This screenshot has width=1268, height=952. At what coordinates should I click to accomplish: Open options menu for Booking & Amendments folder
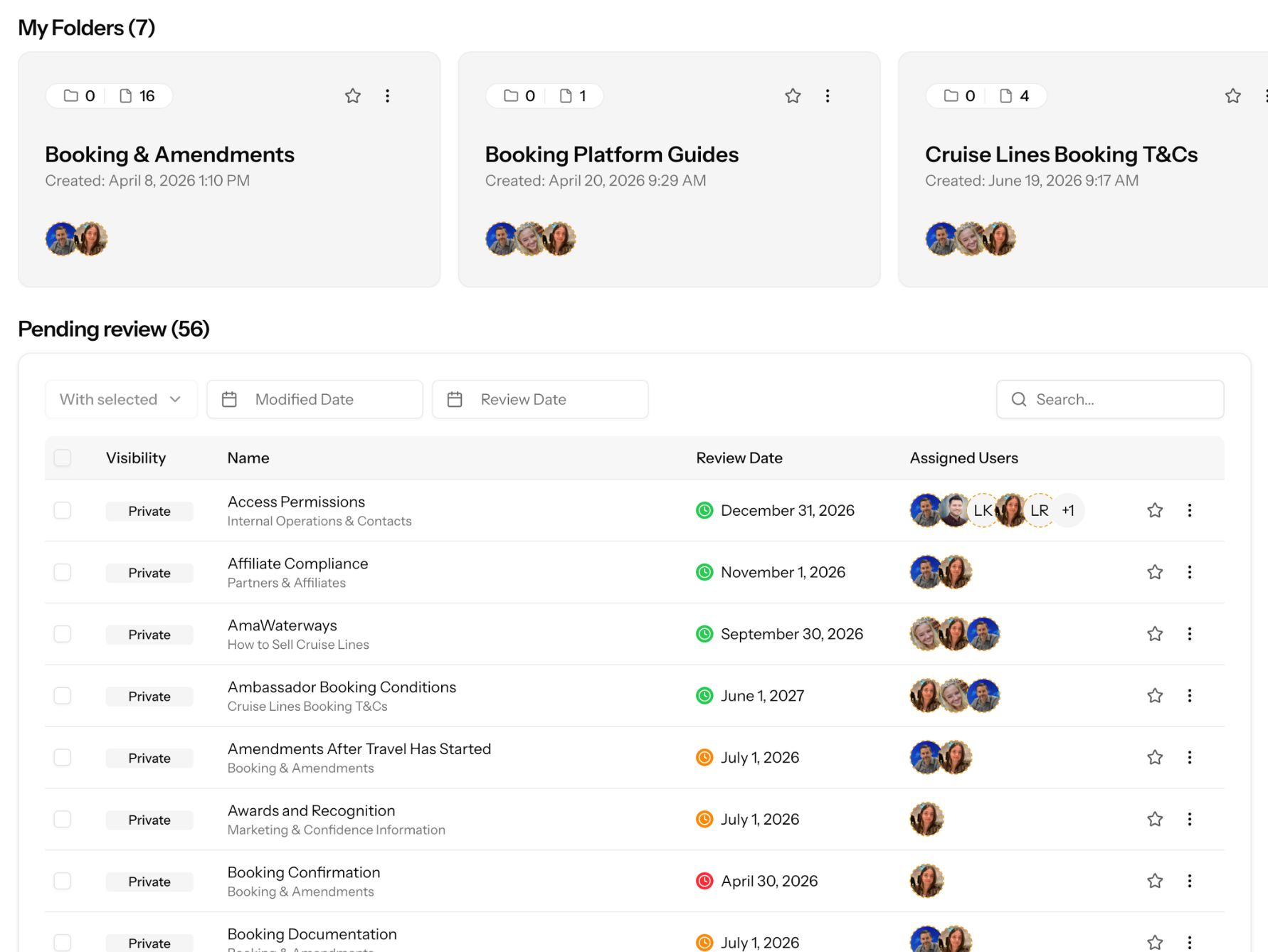pos(387,95)
